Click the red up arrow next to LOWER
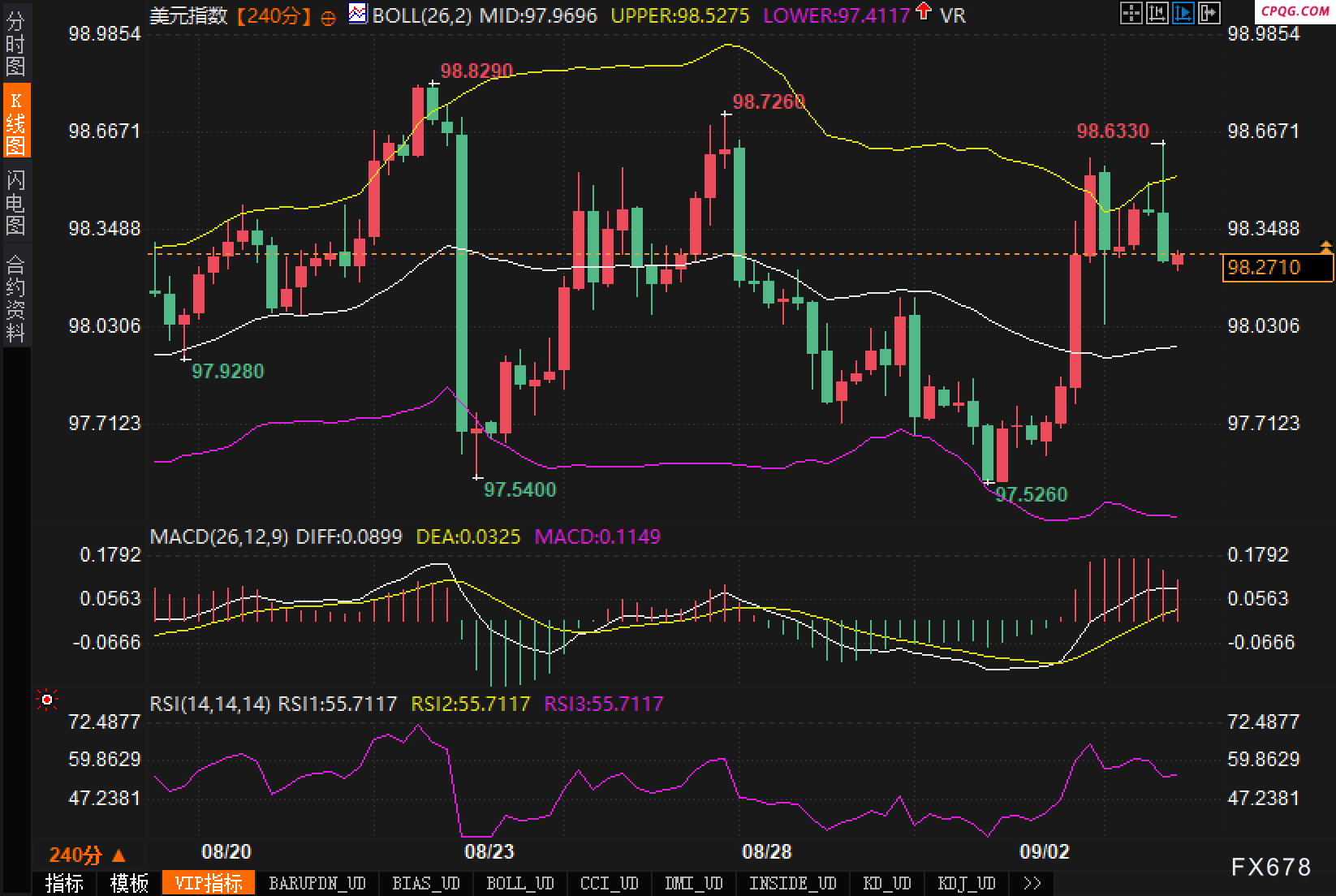 (x=923, y=11)
